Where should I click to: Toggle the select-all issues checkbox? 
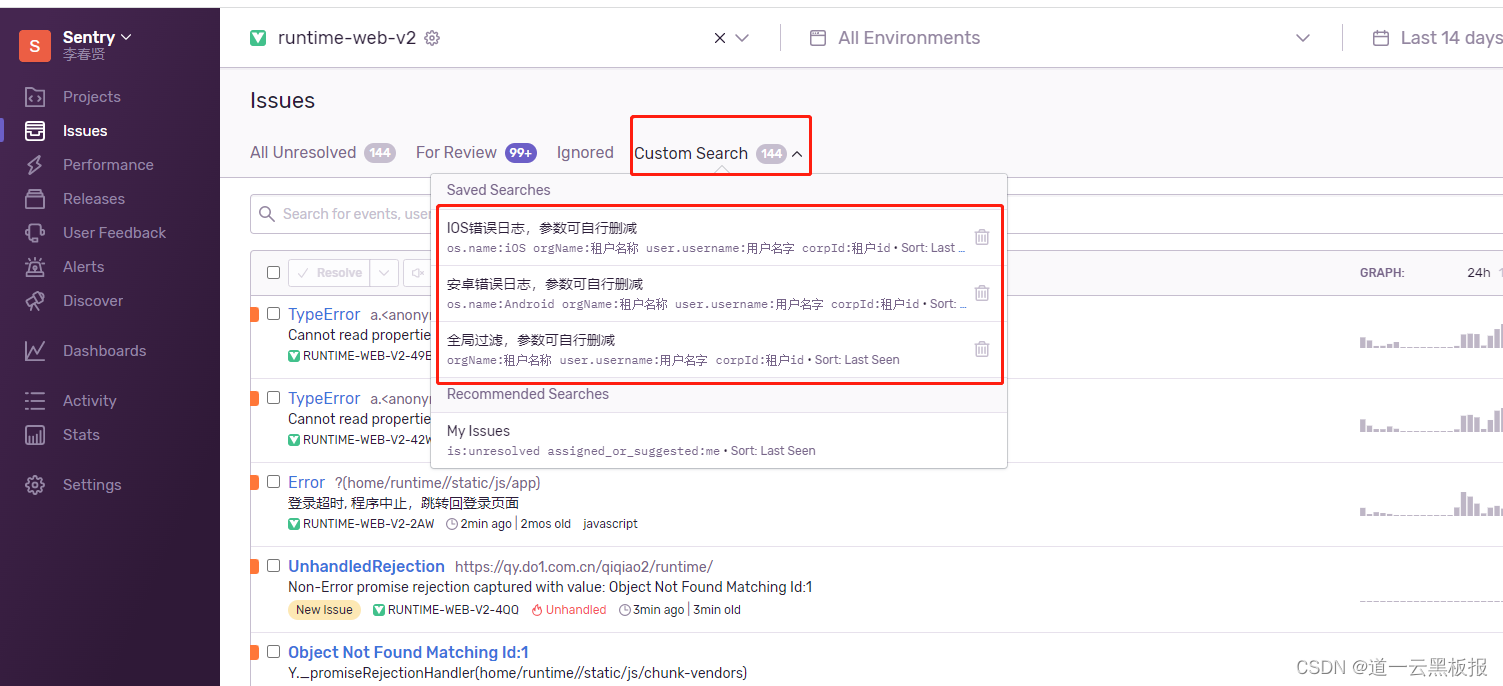[274, 273]
